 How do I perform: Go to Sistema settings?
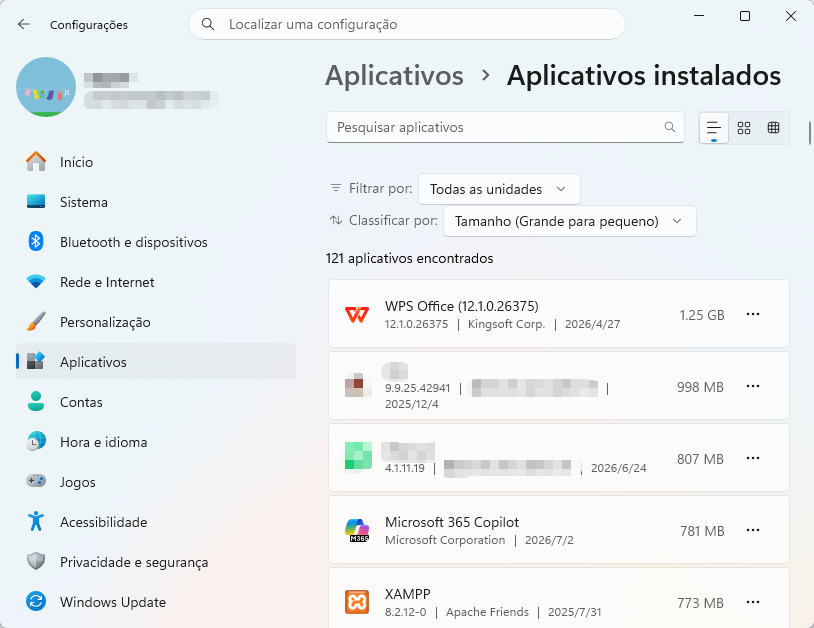click(x=156, y=202)
